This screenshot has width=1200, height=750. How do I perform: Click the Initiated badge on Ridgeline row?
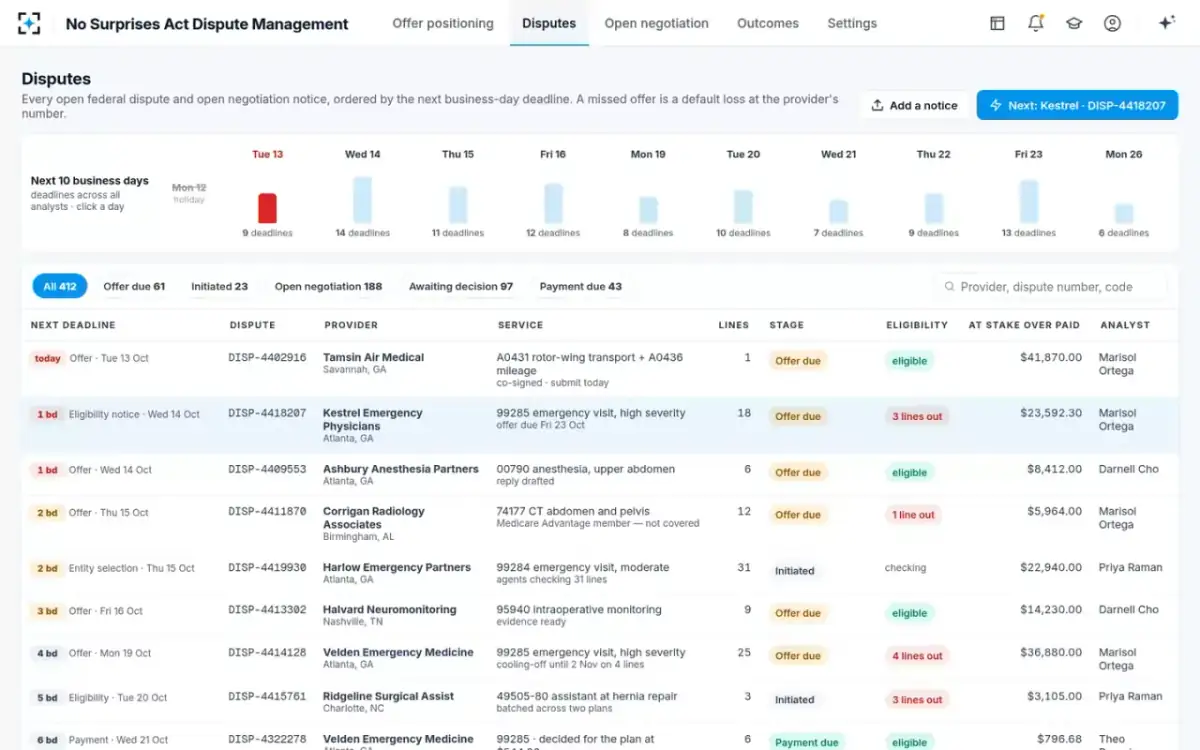click(795, 700)
